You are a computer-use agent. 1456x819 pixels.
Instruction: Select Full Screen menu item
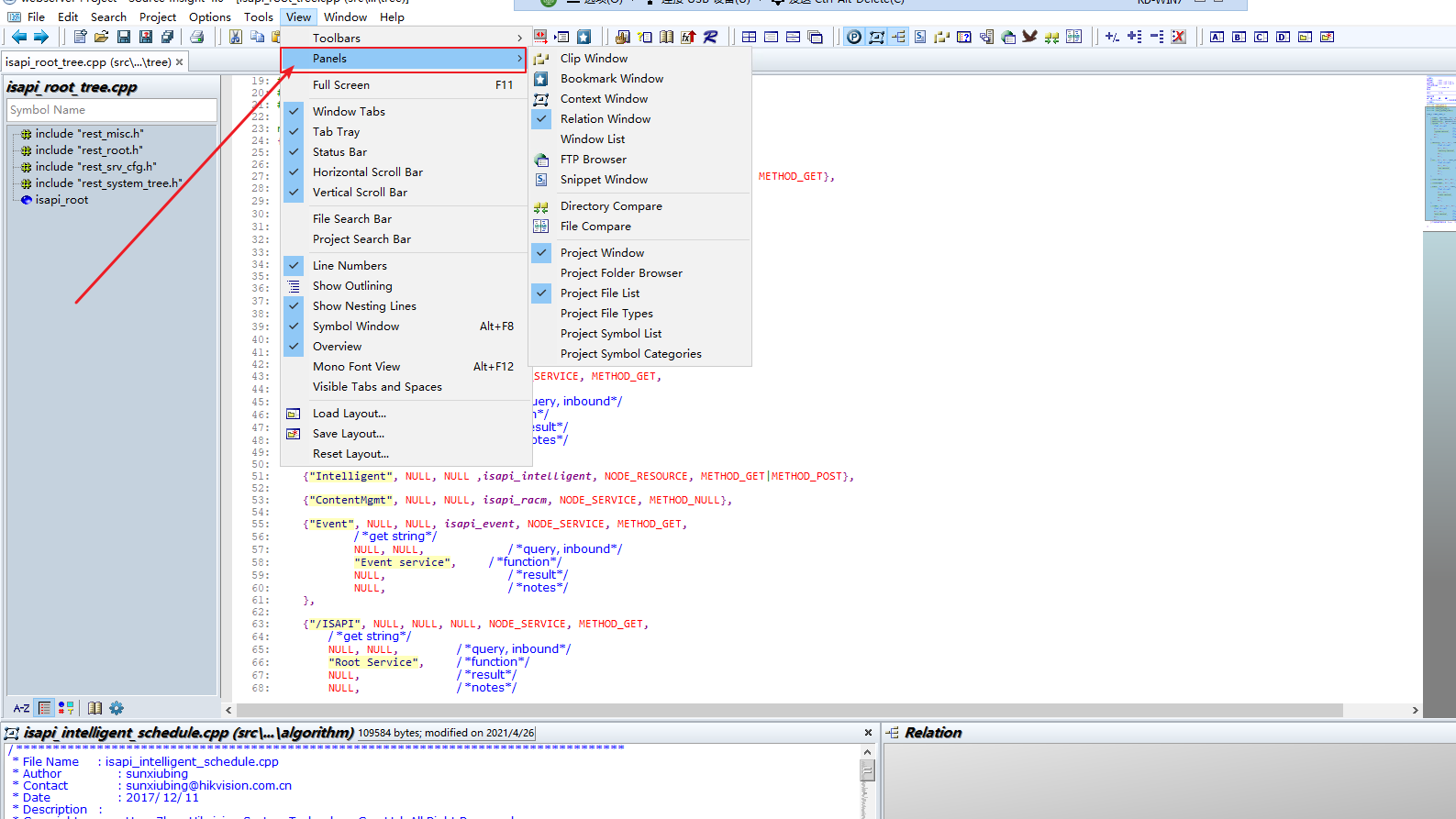404,84
